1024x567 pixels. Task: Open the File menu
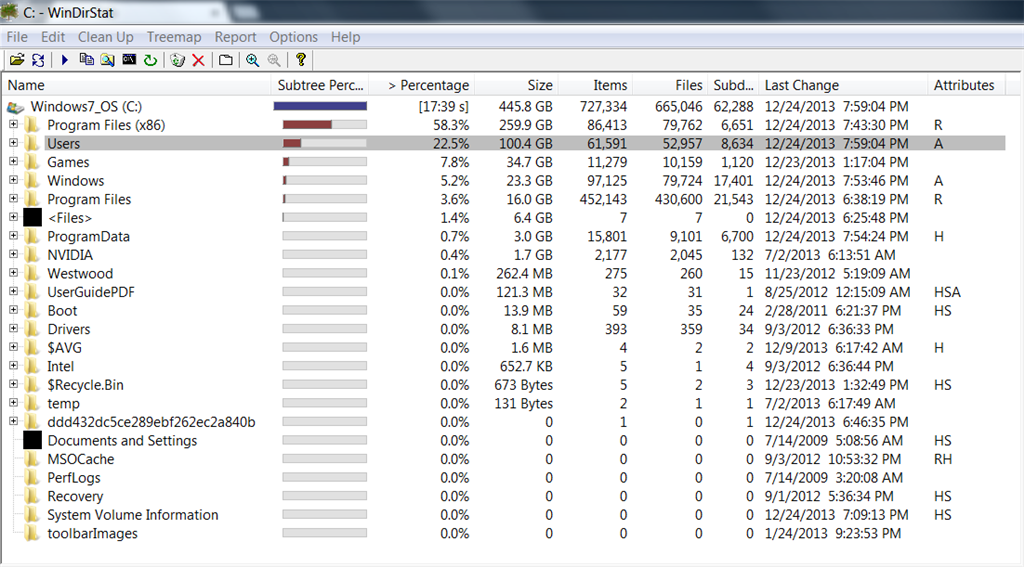(17, 37)
